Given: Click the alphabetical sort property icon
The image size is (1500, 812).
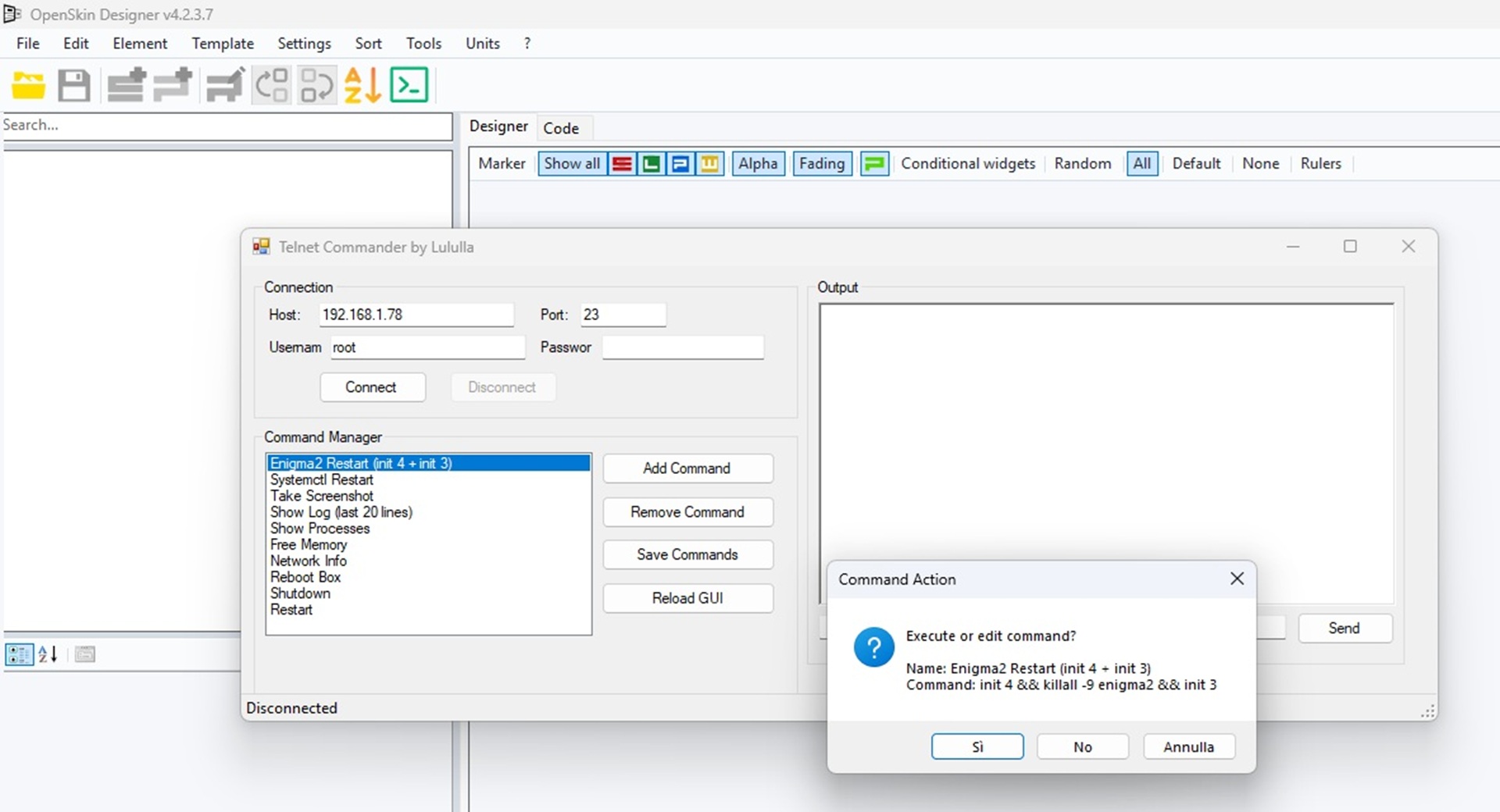Looking at the screenshot, I should click(48, 655).
